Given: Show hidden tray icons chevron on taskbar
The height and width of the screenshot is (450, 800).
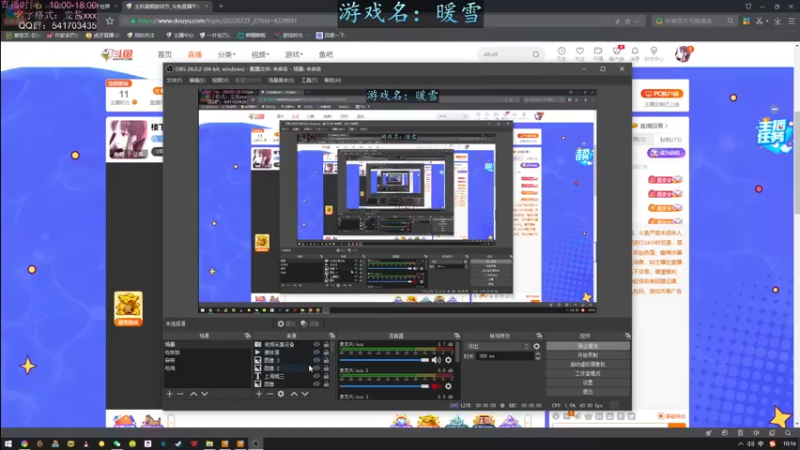Looking at the screenshot, I should [741, 444].
